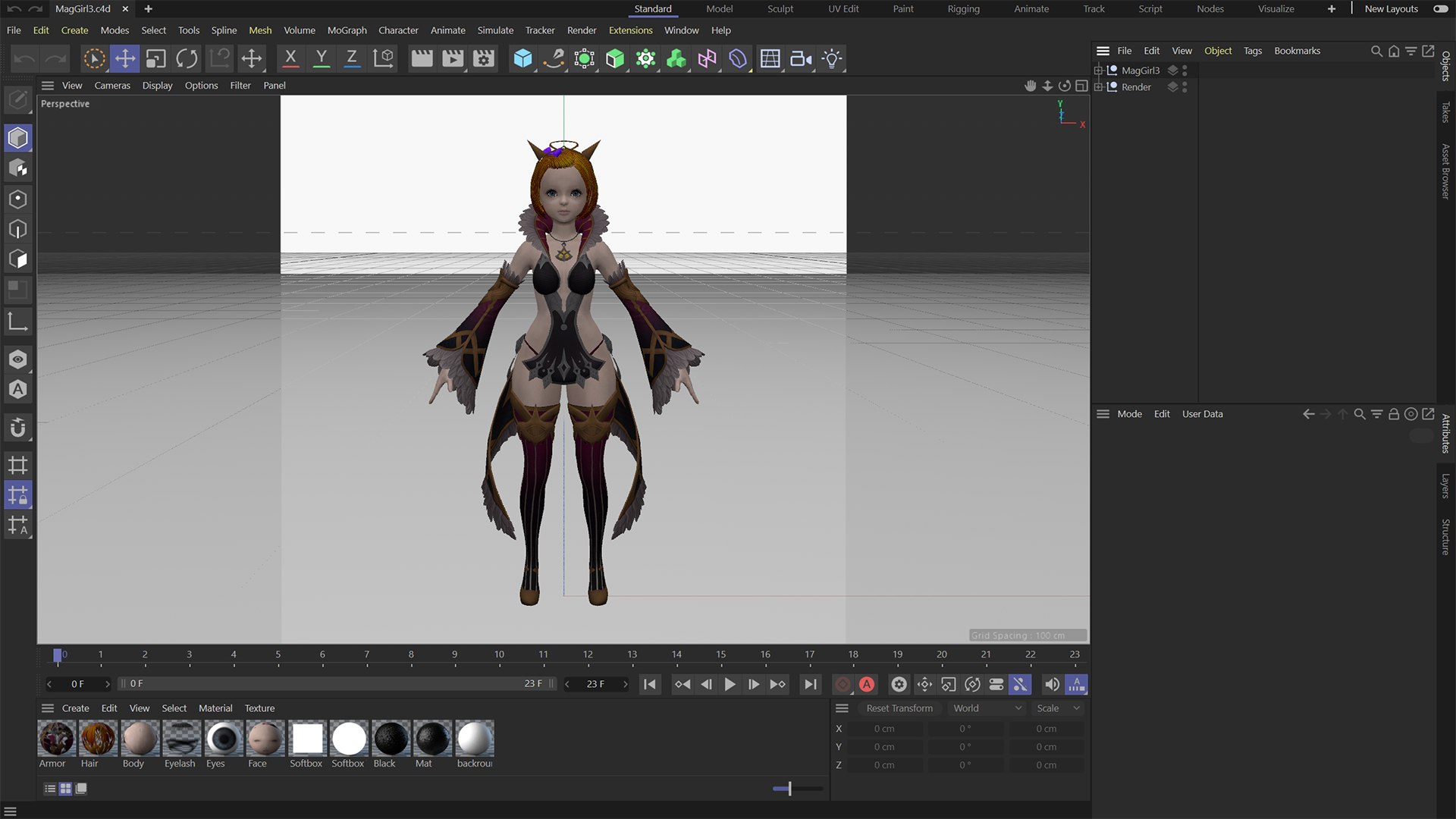Open the Cameras viewport menu
1456x819 pixels.
[x=112, y=86]
